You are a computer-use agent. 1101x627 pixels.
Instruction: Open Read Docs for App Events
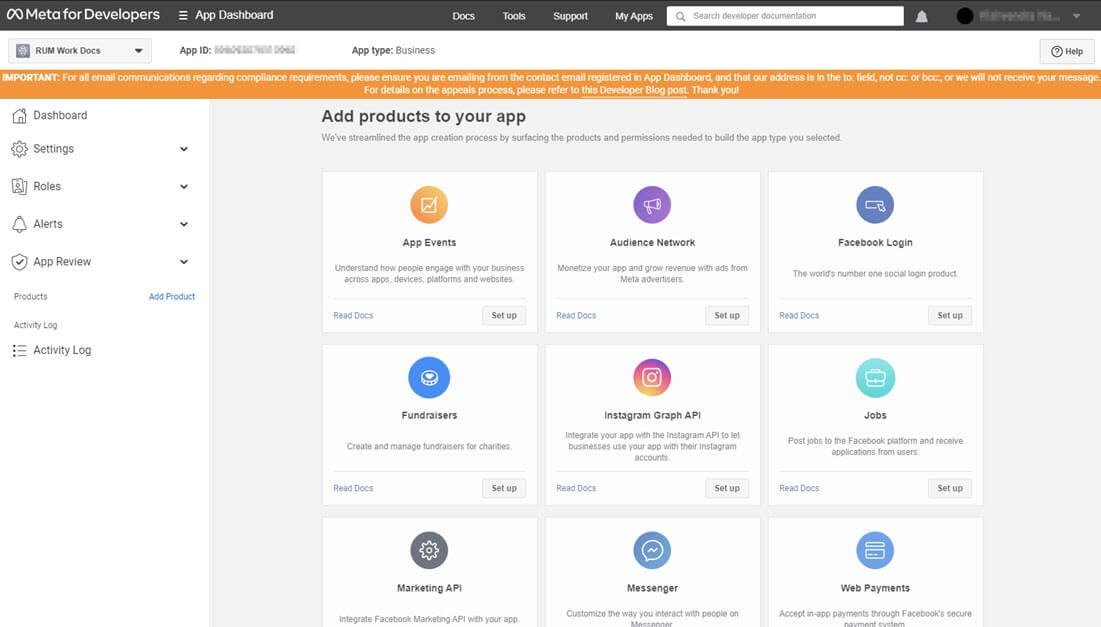coord(353,315)
